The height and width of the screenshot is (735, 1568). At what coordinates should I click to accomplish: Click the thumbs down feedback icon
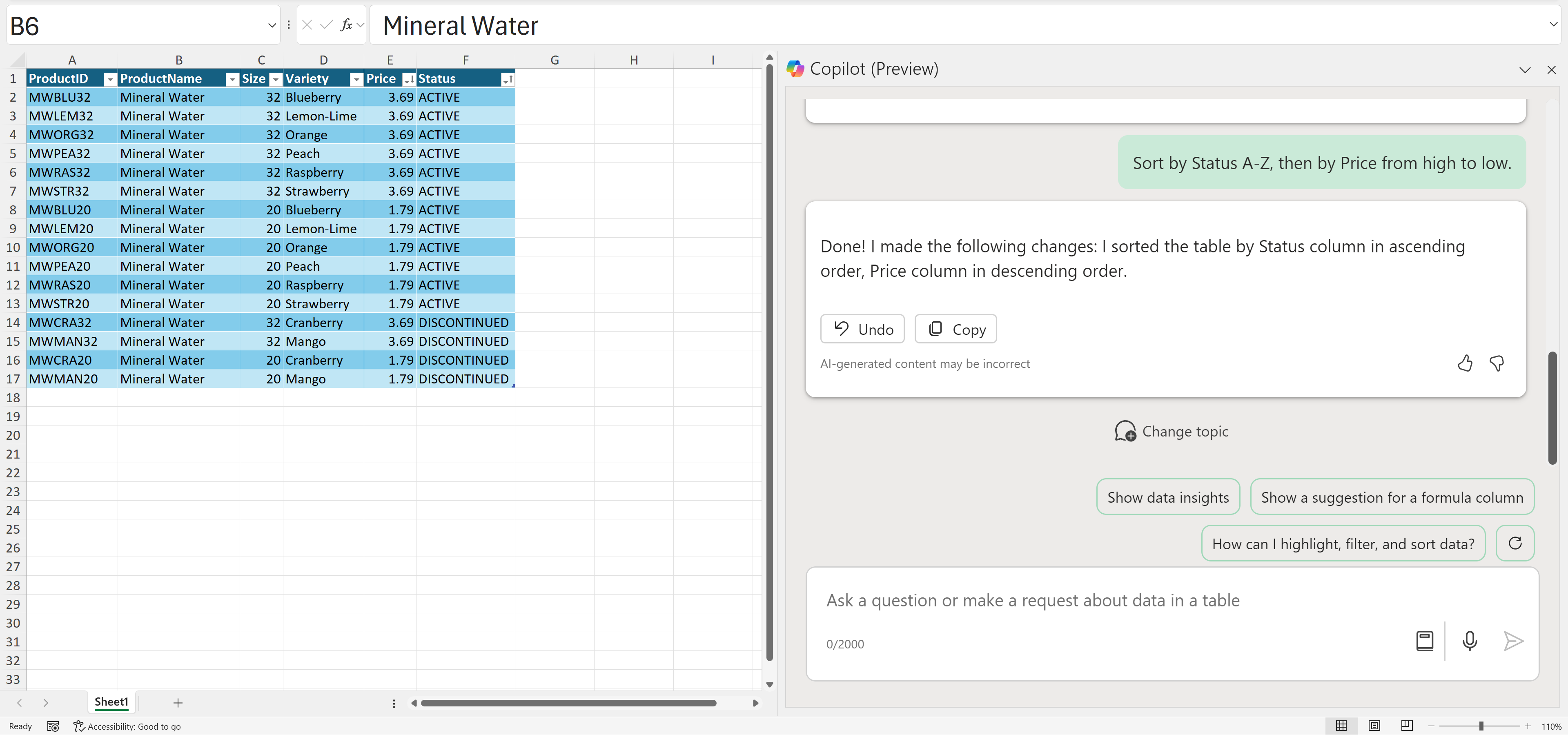click(x=1497, y=363)
